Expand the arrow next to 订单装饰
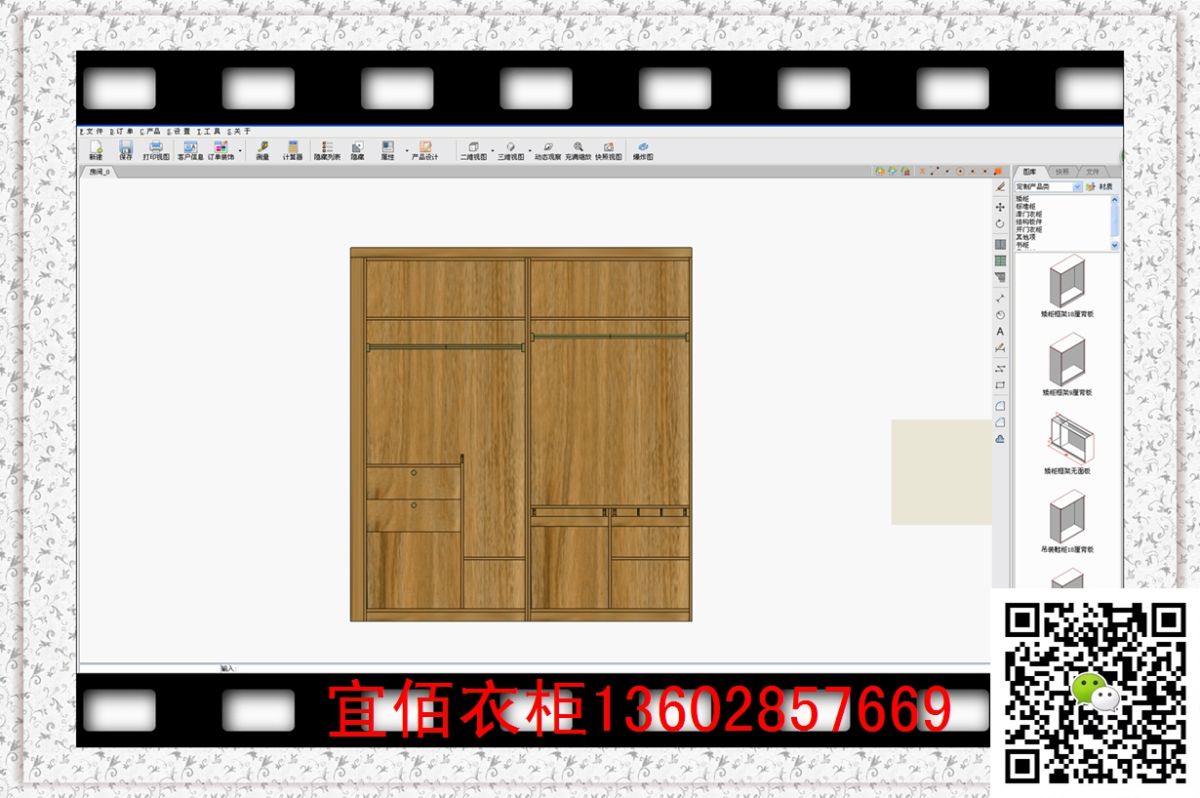 point(240,151)
